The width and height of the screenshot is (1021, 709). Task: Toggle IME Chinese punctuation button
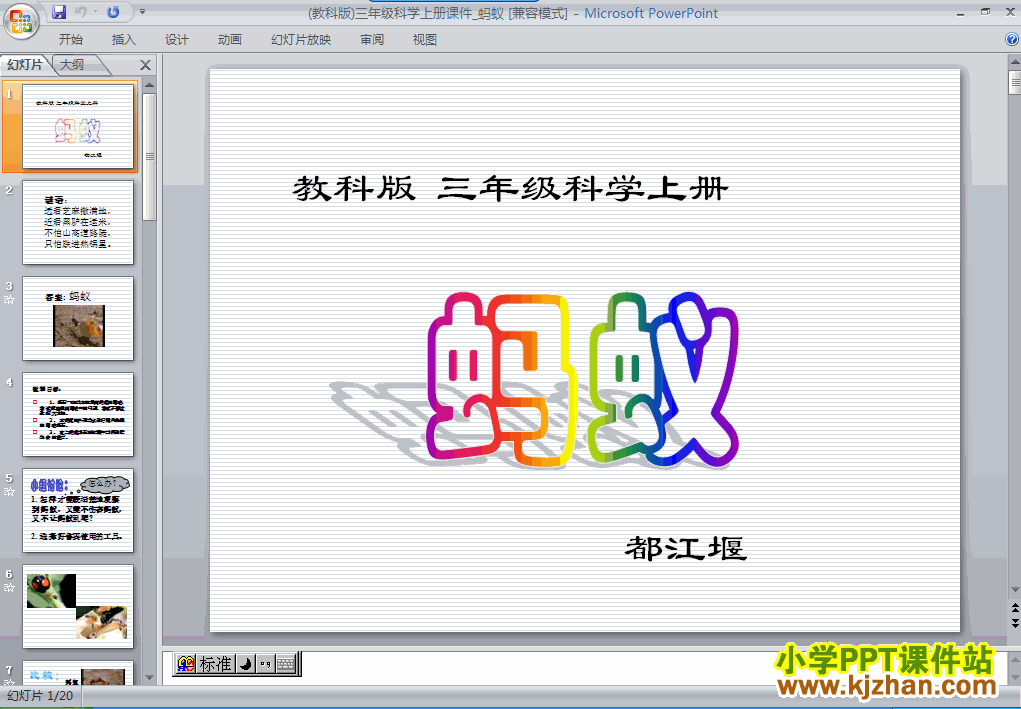click(265, 664)
